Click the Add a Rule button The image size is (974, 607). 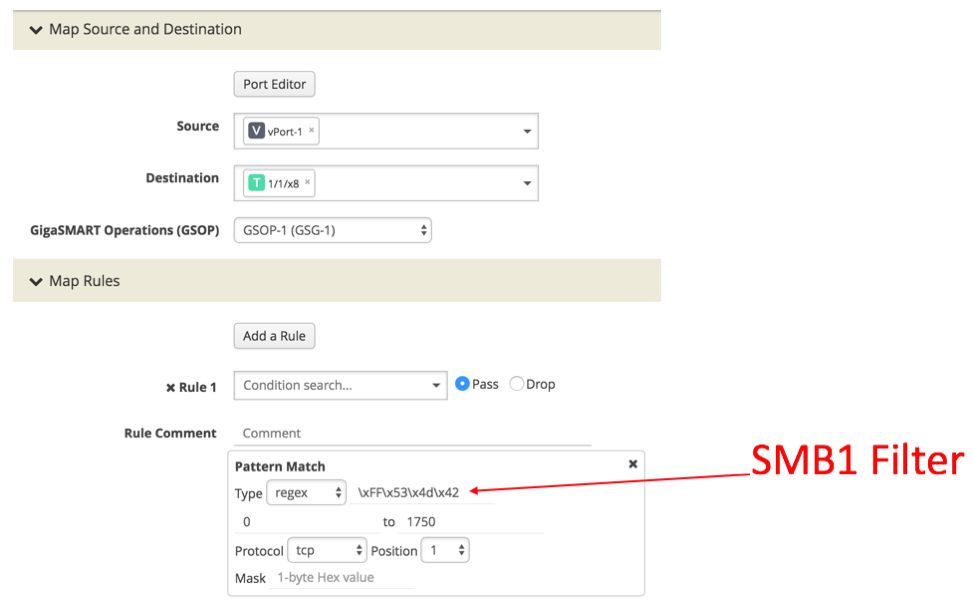click(x=274, y=336)
